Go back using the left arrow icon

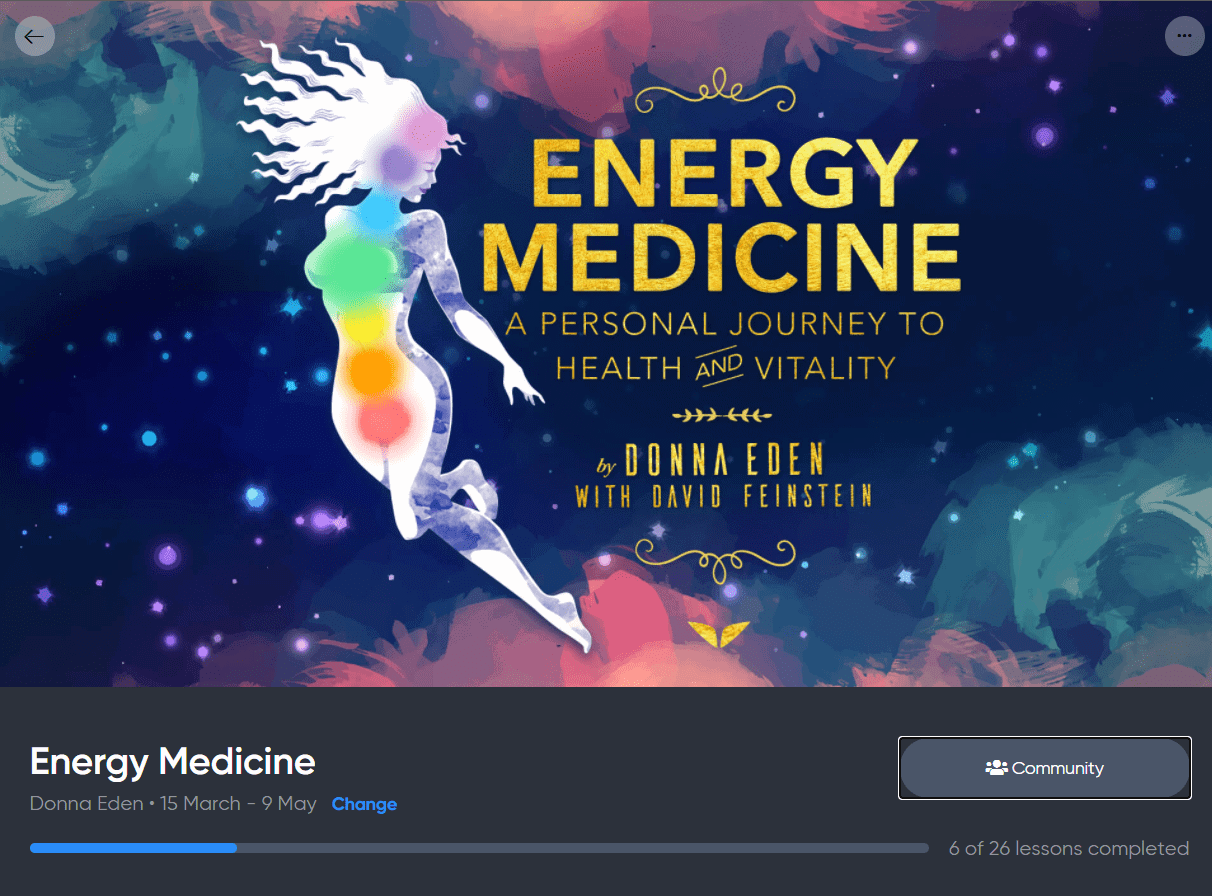(x=35, y=36)
